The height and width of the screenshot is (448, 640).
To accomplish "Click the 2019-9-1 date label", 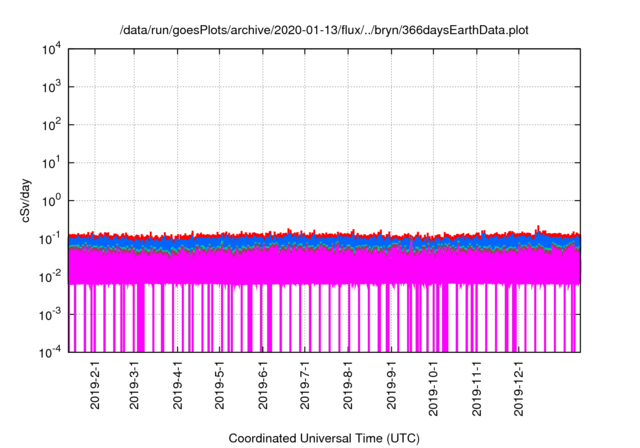I will point(391,385).
